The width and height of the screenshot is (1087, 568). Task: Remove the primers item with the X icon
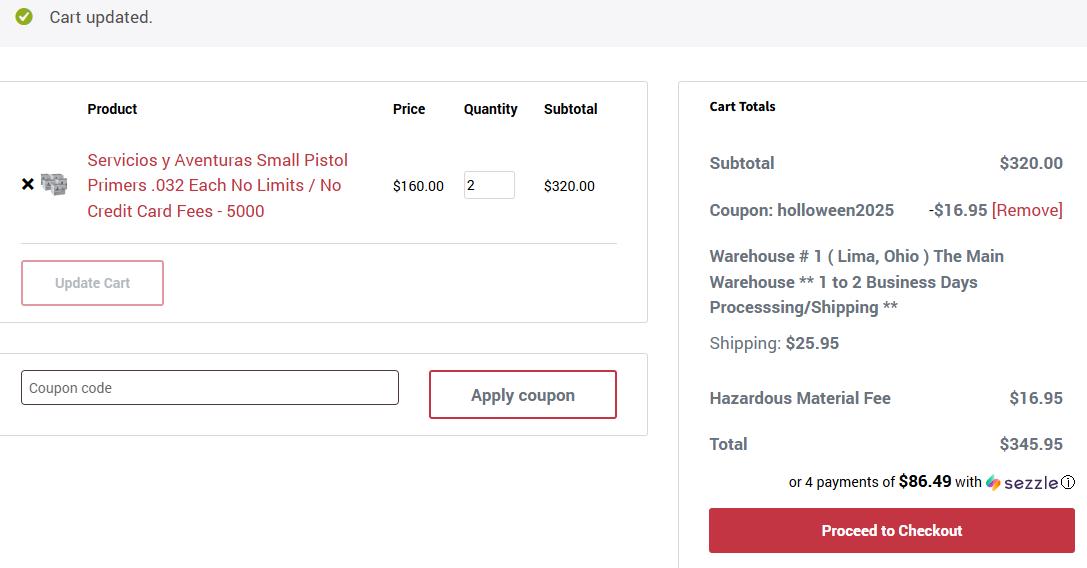(x=28, y=184)
